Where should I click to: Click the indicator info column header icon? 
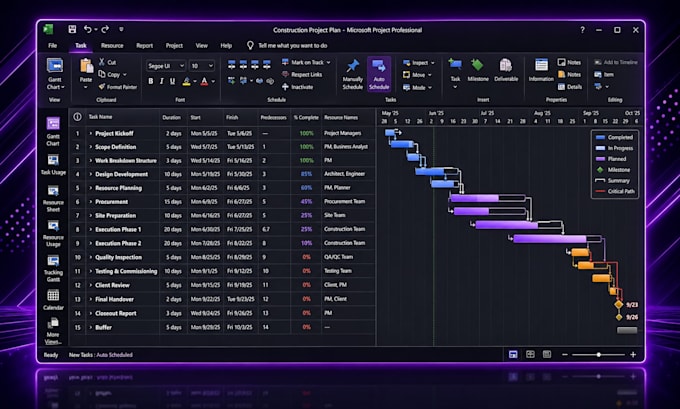(77, 117)
